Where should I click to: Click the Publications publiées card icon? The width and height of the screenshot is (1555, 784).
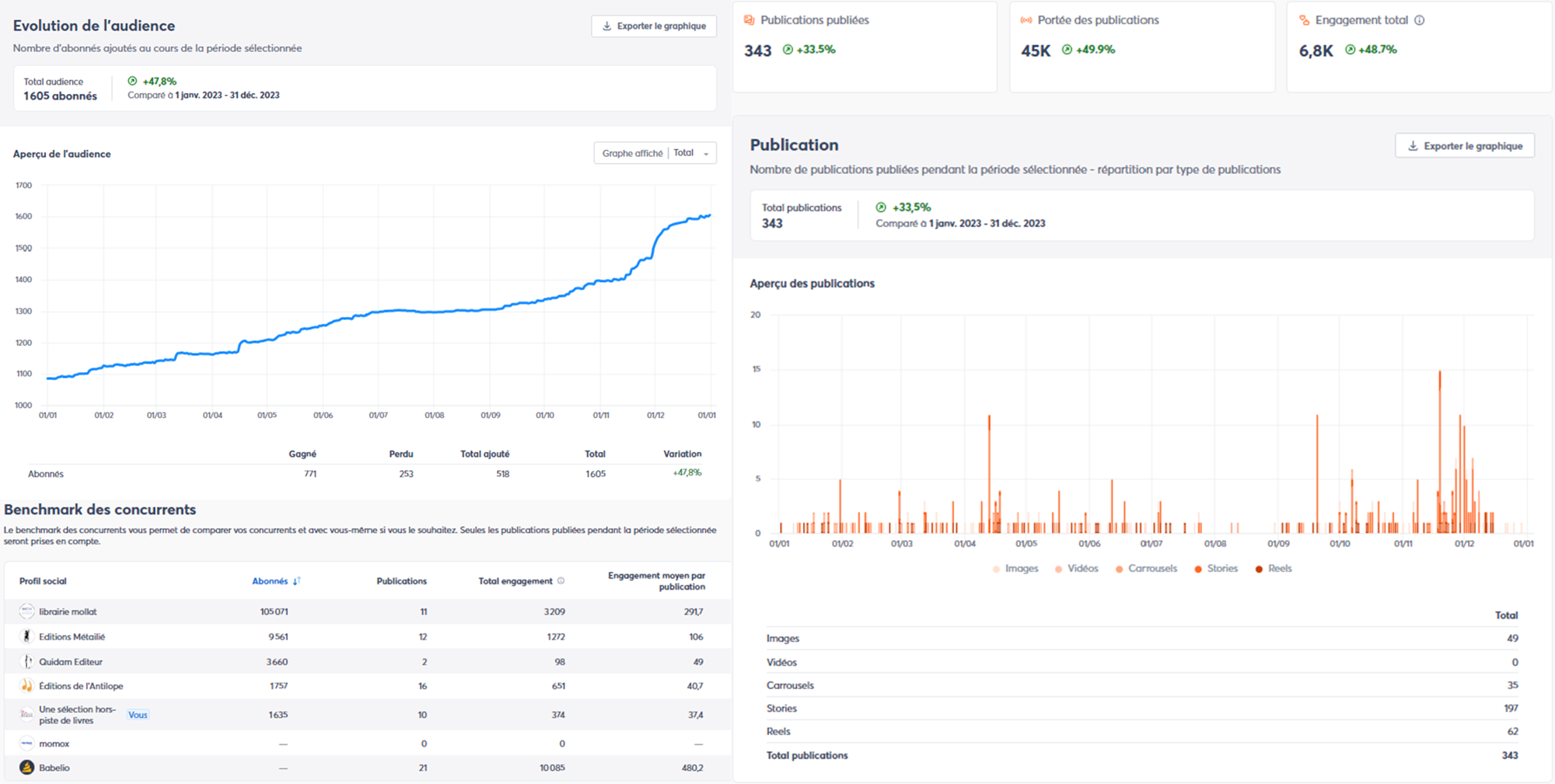750,20
